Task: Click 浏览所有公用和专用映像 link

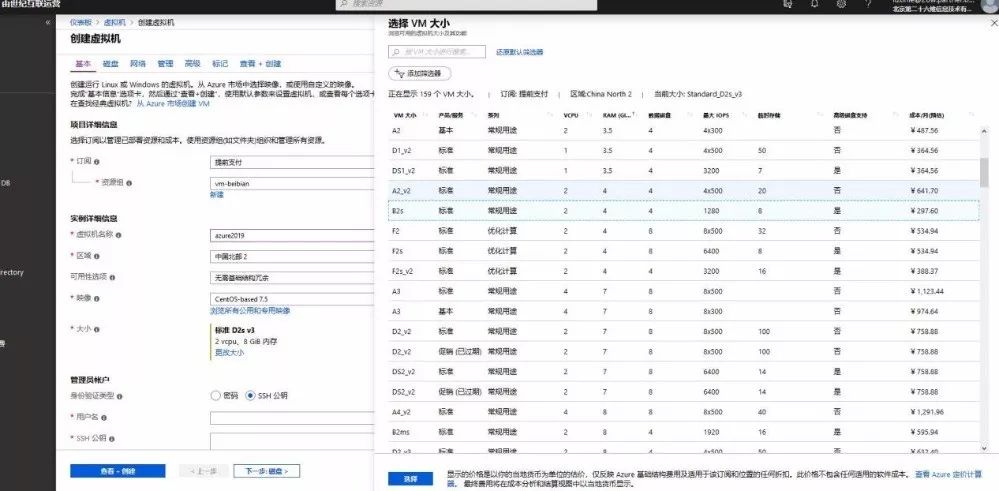Action: 250,311
